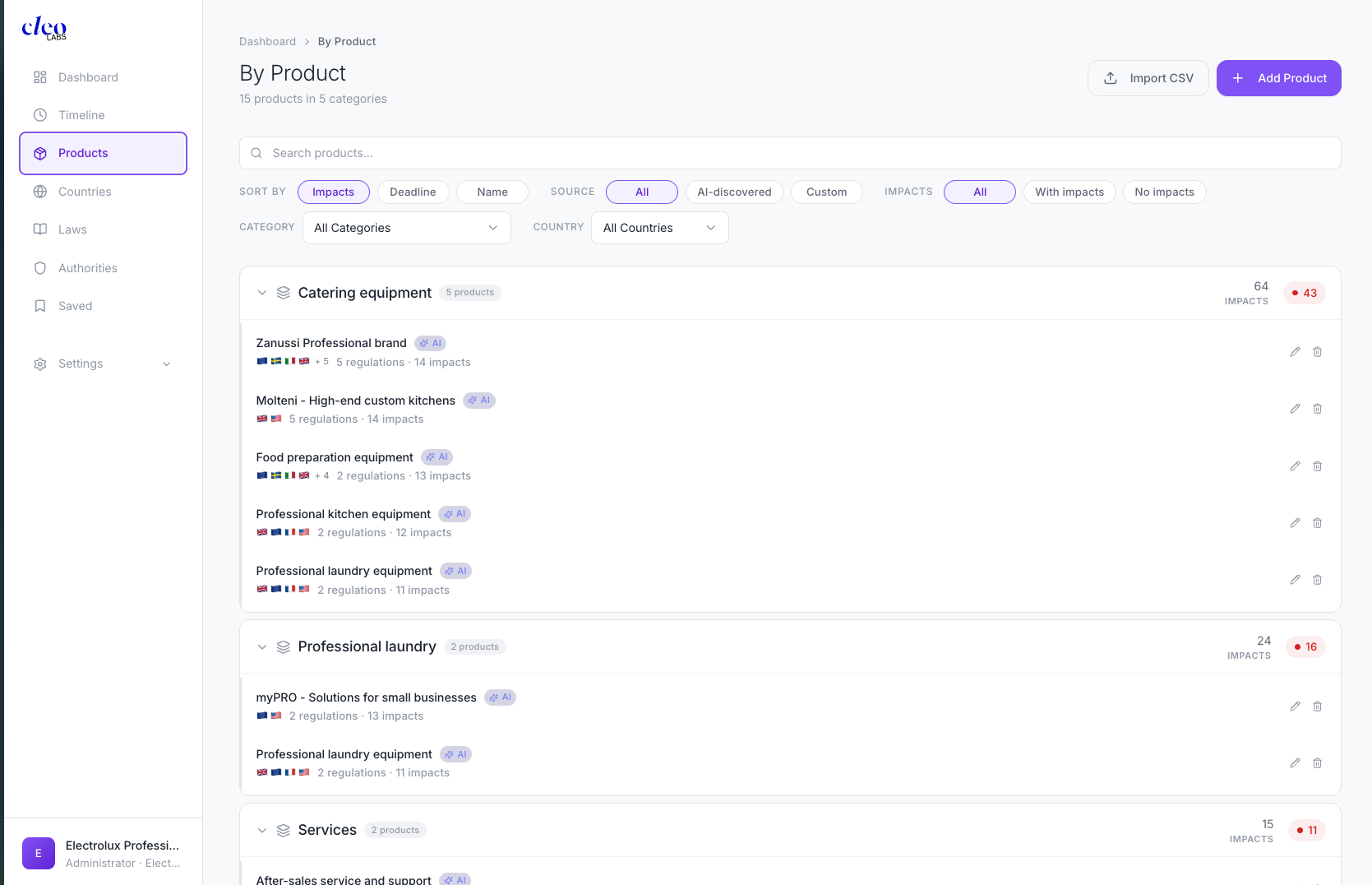Delete Molteni High-end custom kitchens product
1372x885 pixels.
pyautogui.click(x=1317, y=409)
